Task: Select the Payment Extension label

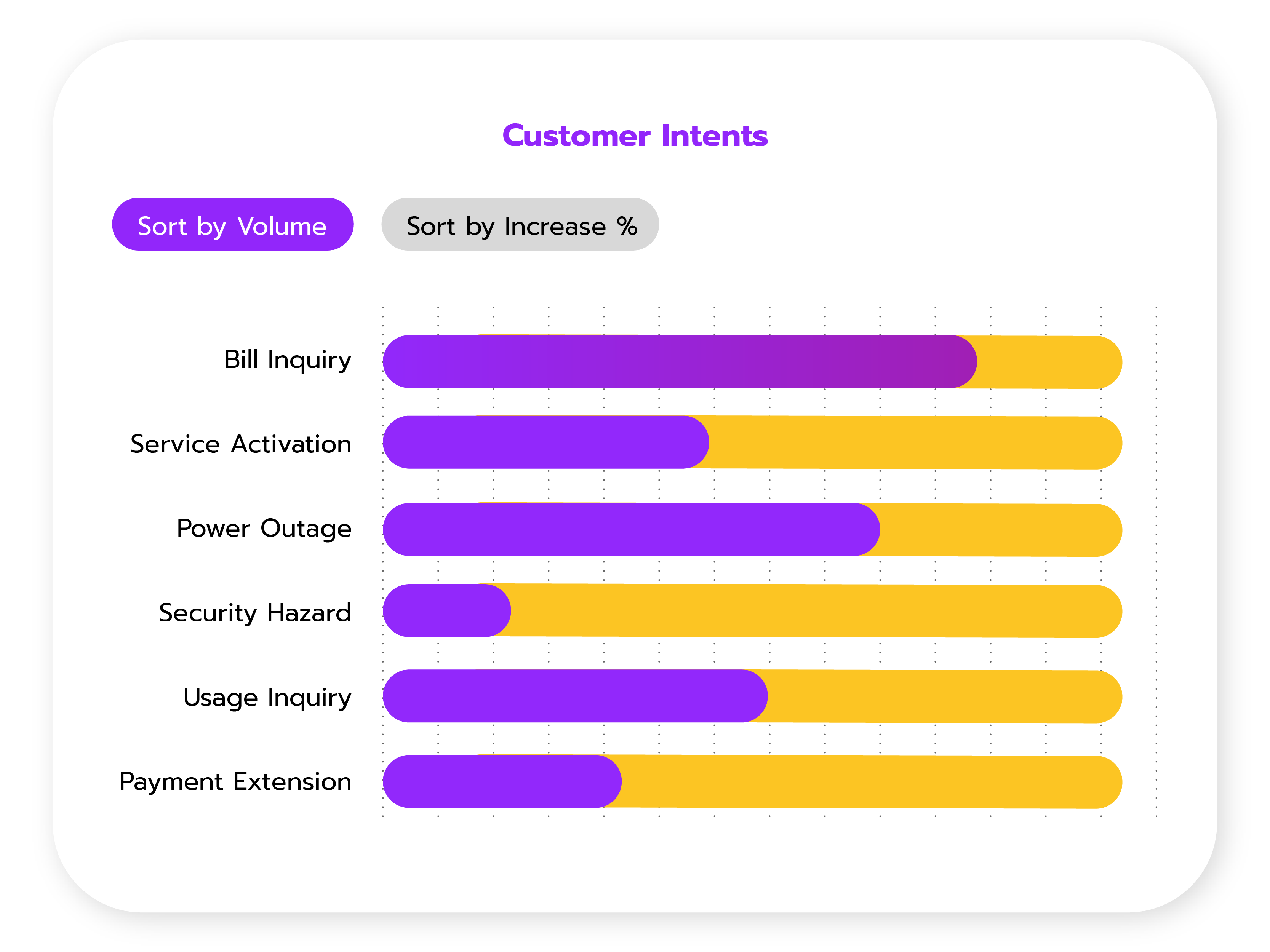Action: pos(235,781)
